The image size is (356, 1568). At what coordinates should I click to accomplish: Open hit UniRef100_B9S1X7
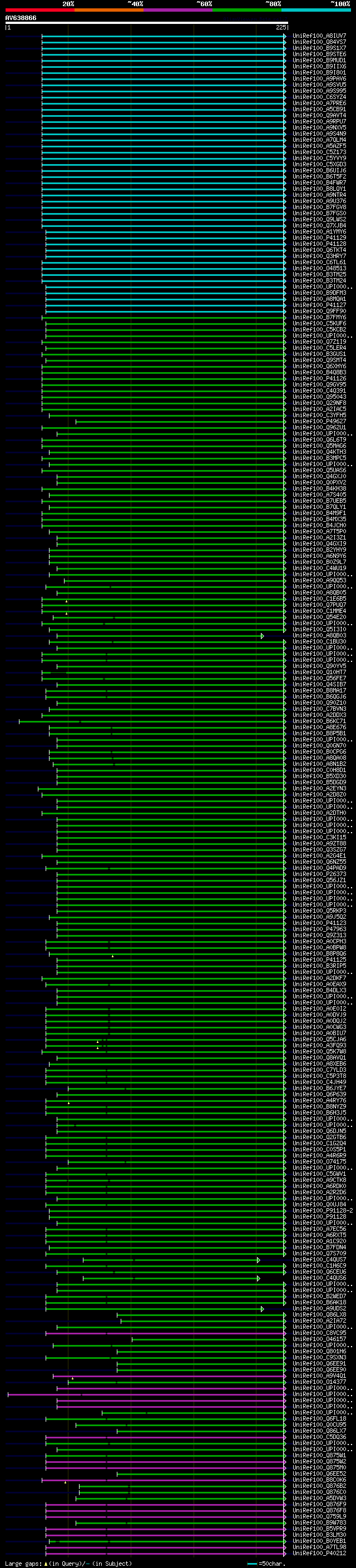coord(319,48)
